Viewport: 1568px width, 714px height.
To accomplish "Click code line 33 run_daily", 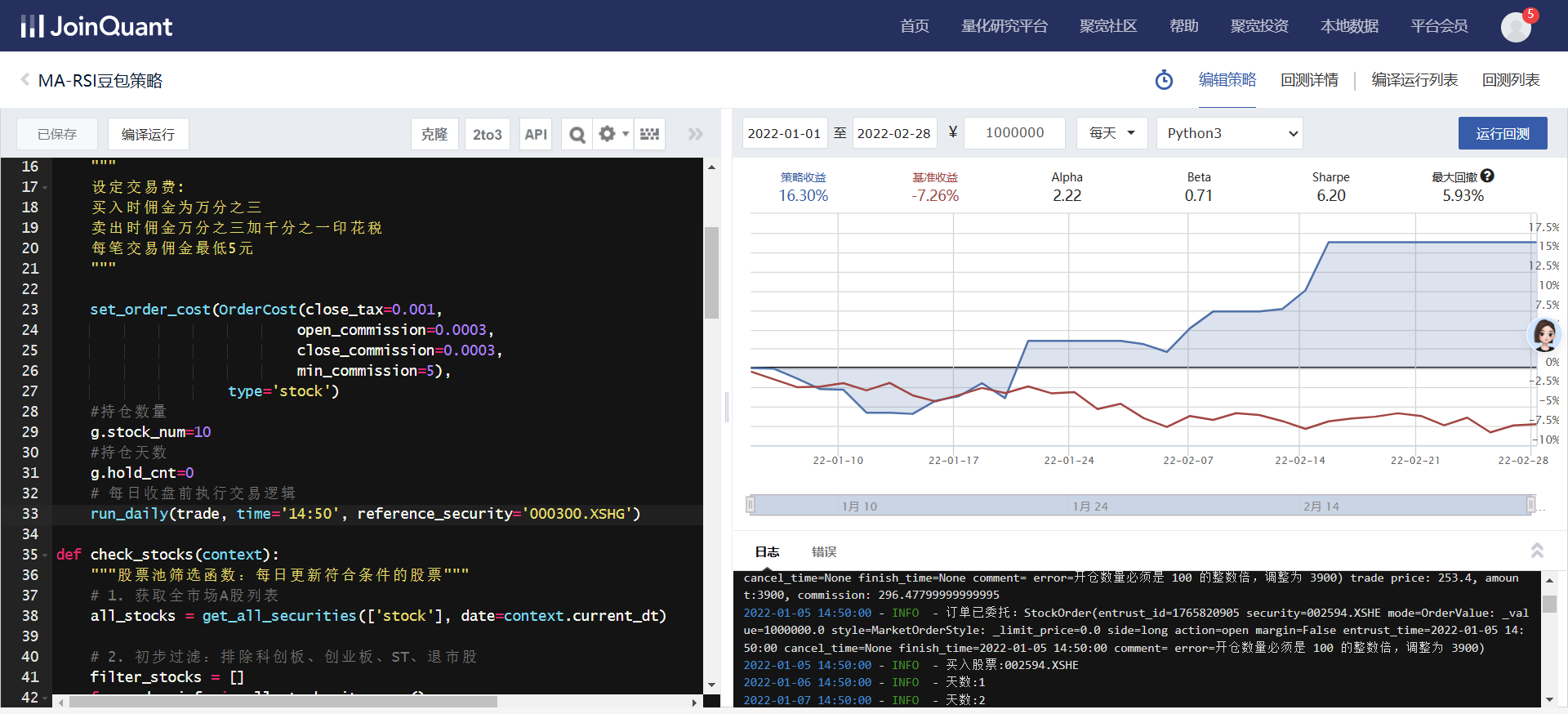I will [x=365, y=514].
